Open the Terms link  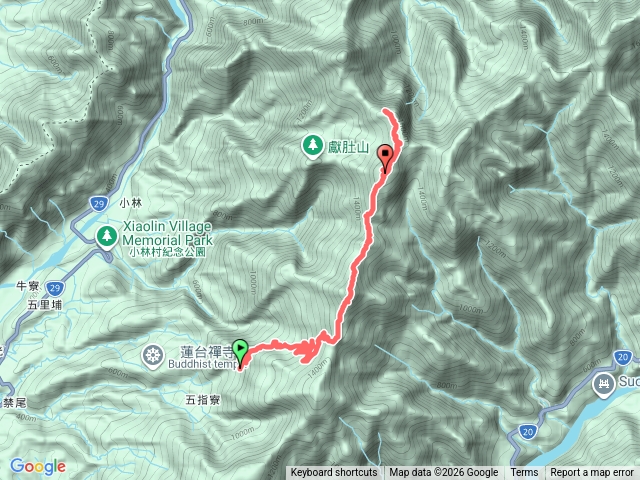524,473
